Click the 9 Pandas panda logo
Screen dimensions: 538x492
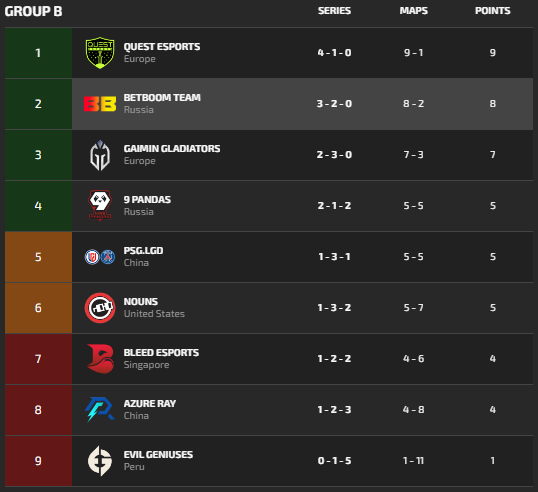coord(100,205)
